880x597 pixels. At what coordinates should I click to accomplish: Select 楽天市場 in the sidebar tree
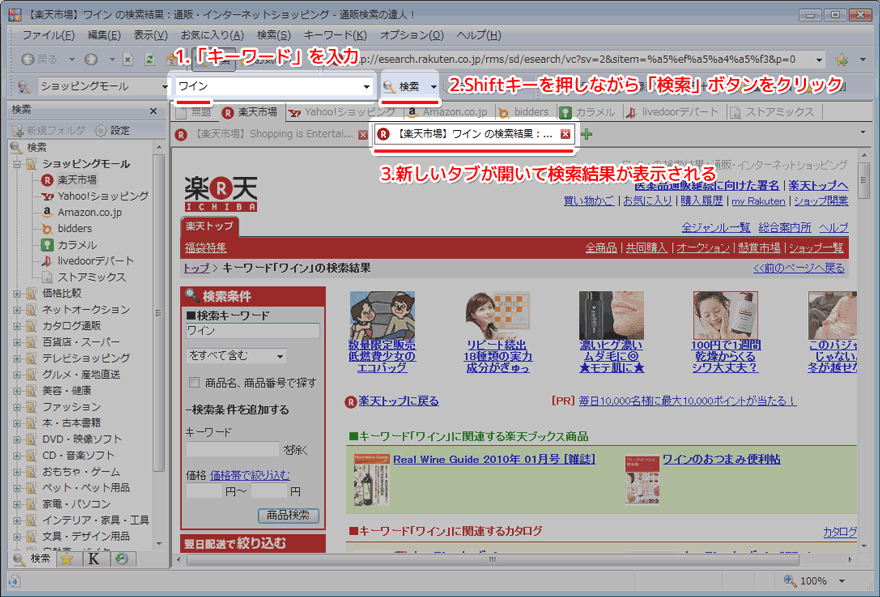click(x=68, y=180)
